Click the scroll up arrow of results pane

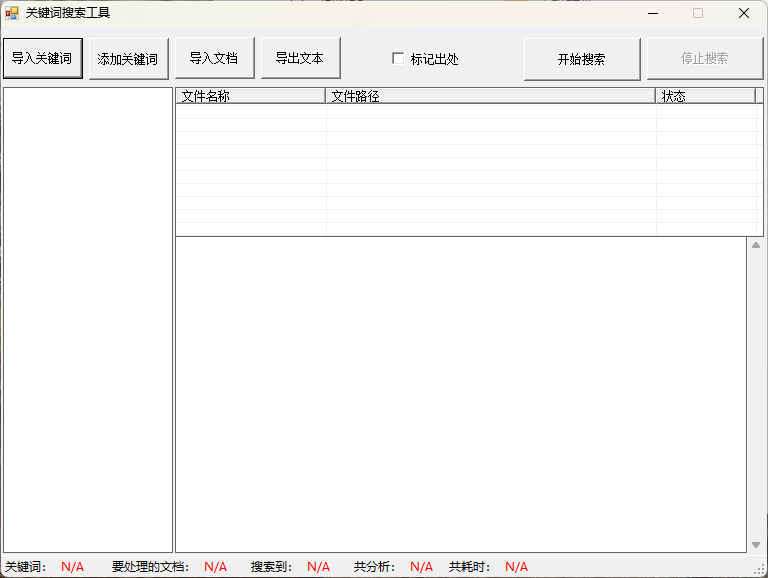(756, 245)
